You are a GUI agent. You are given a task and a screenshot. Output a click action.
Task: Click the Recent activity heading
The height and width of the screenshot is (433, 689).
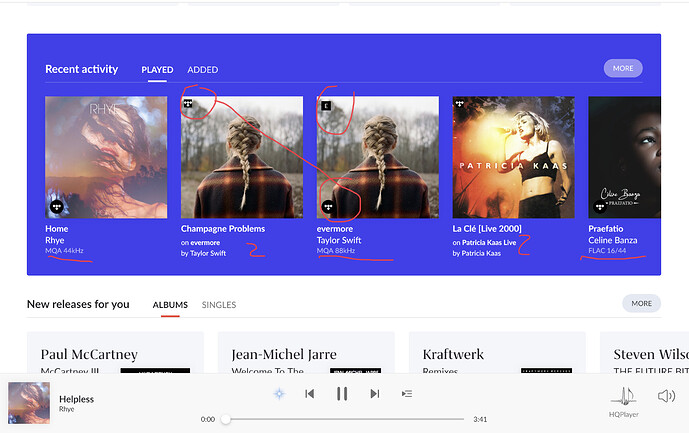[x=82, y=69]
